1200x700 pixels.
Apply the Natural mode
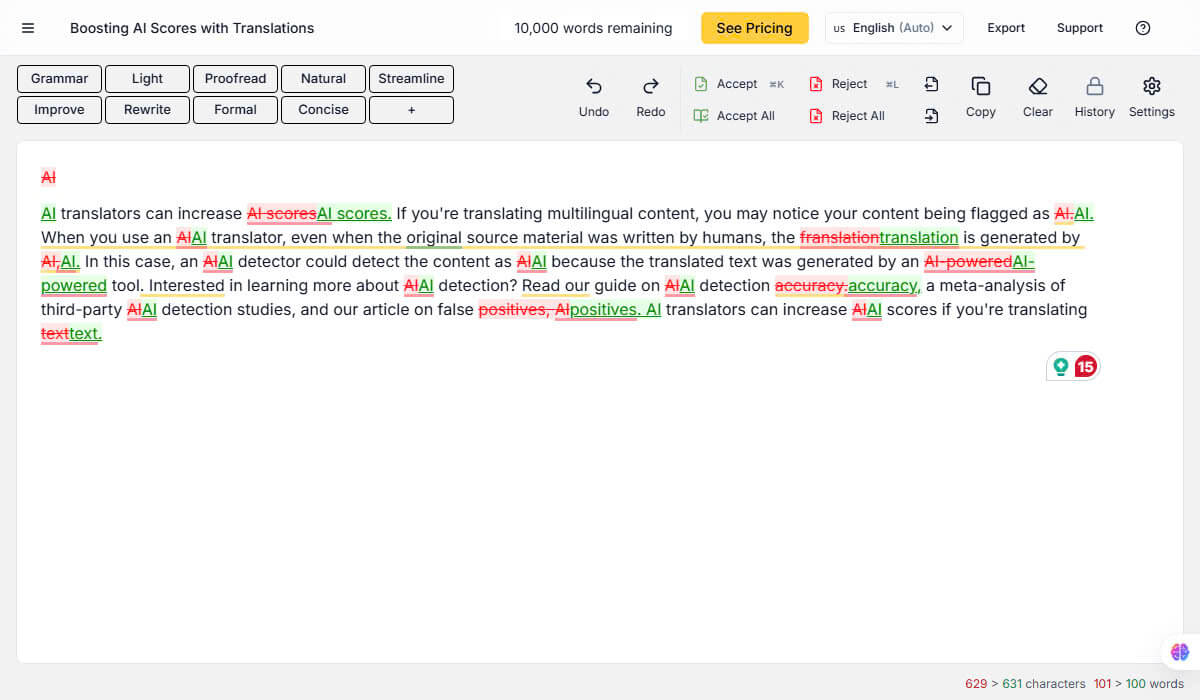324,79
